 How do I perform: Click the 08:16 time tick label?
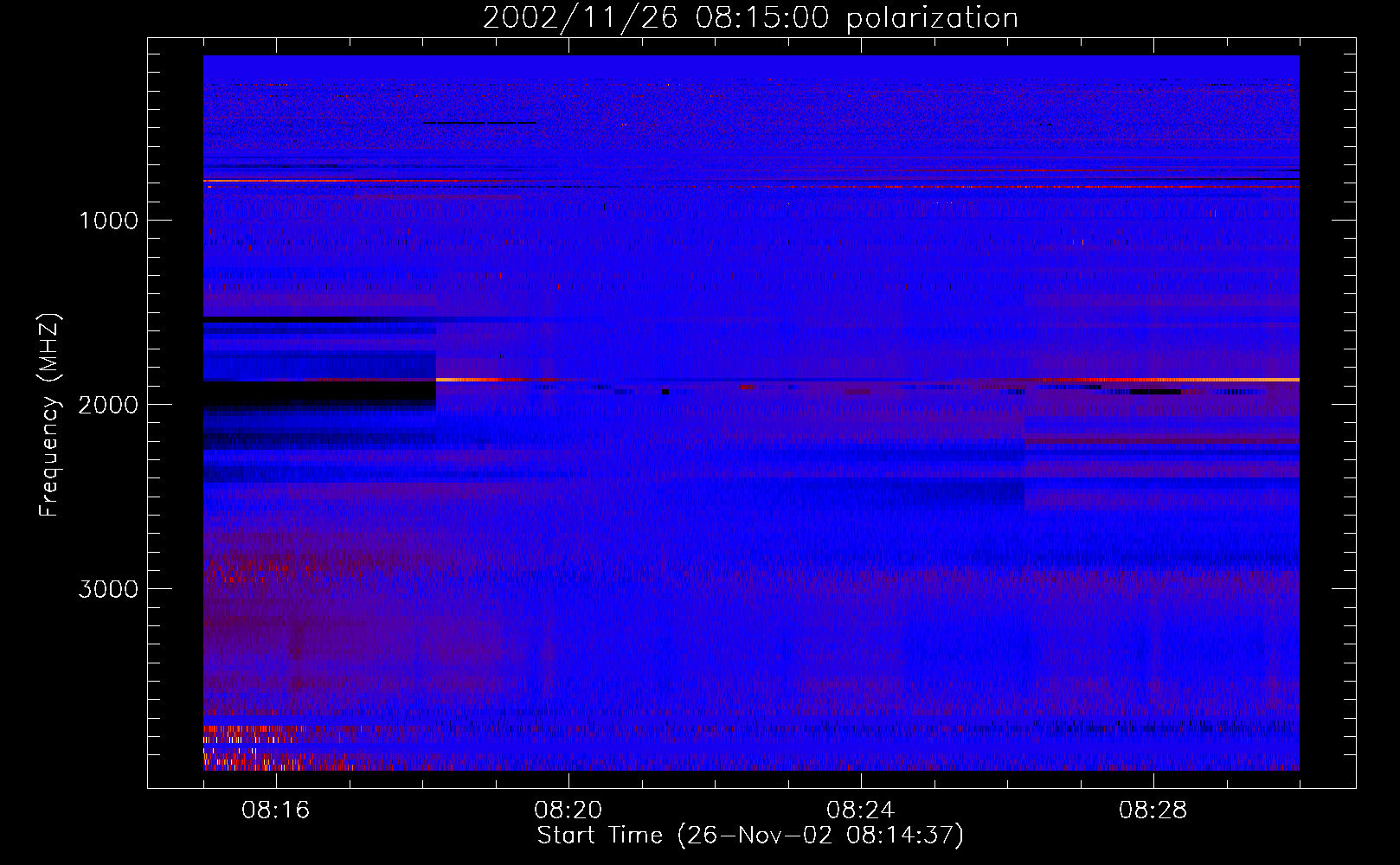tap(276, 811)
